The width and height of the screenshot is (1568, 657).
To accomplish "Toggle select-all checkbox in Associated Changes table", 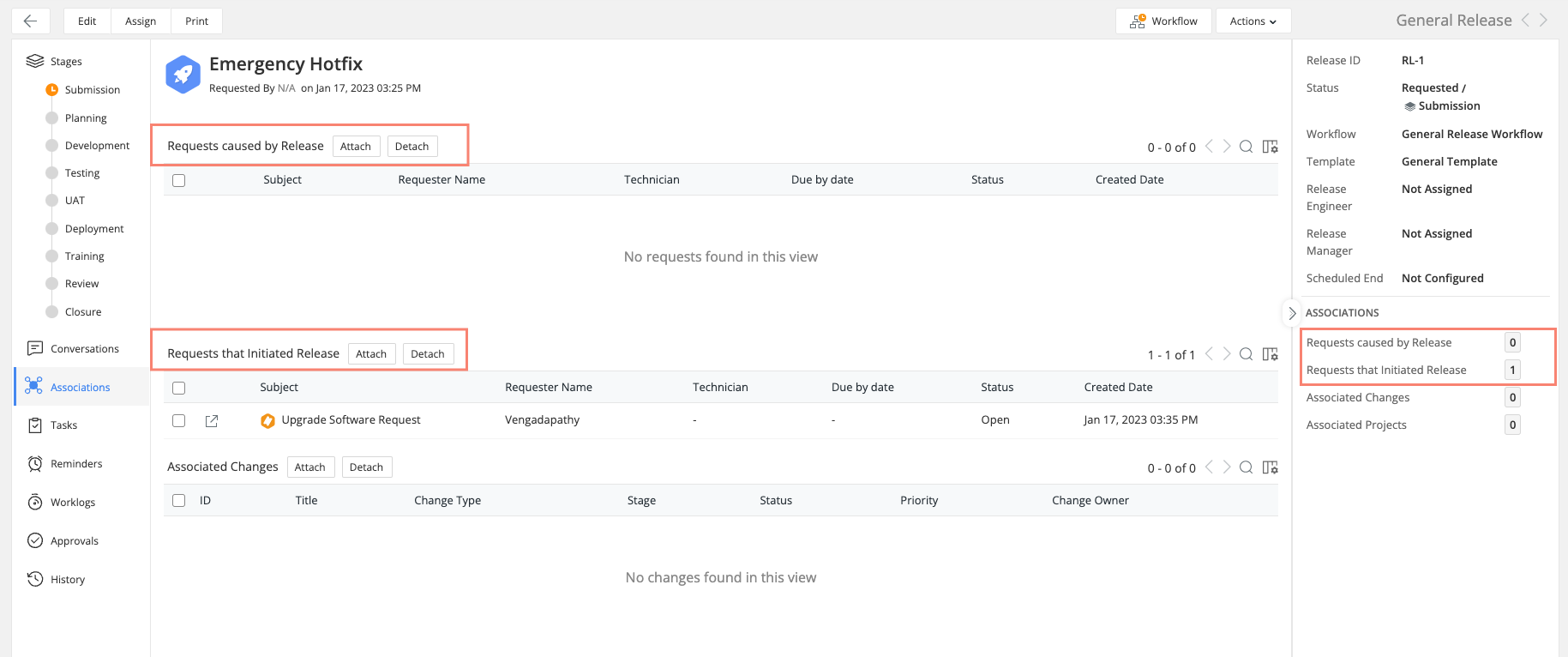I will pos(179,501).
